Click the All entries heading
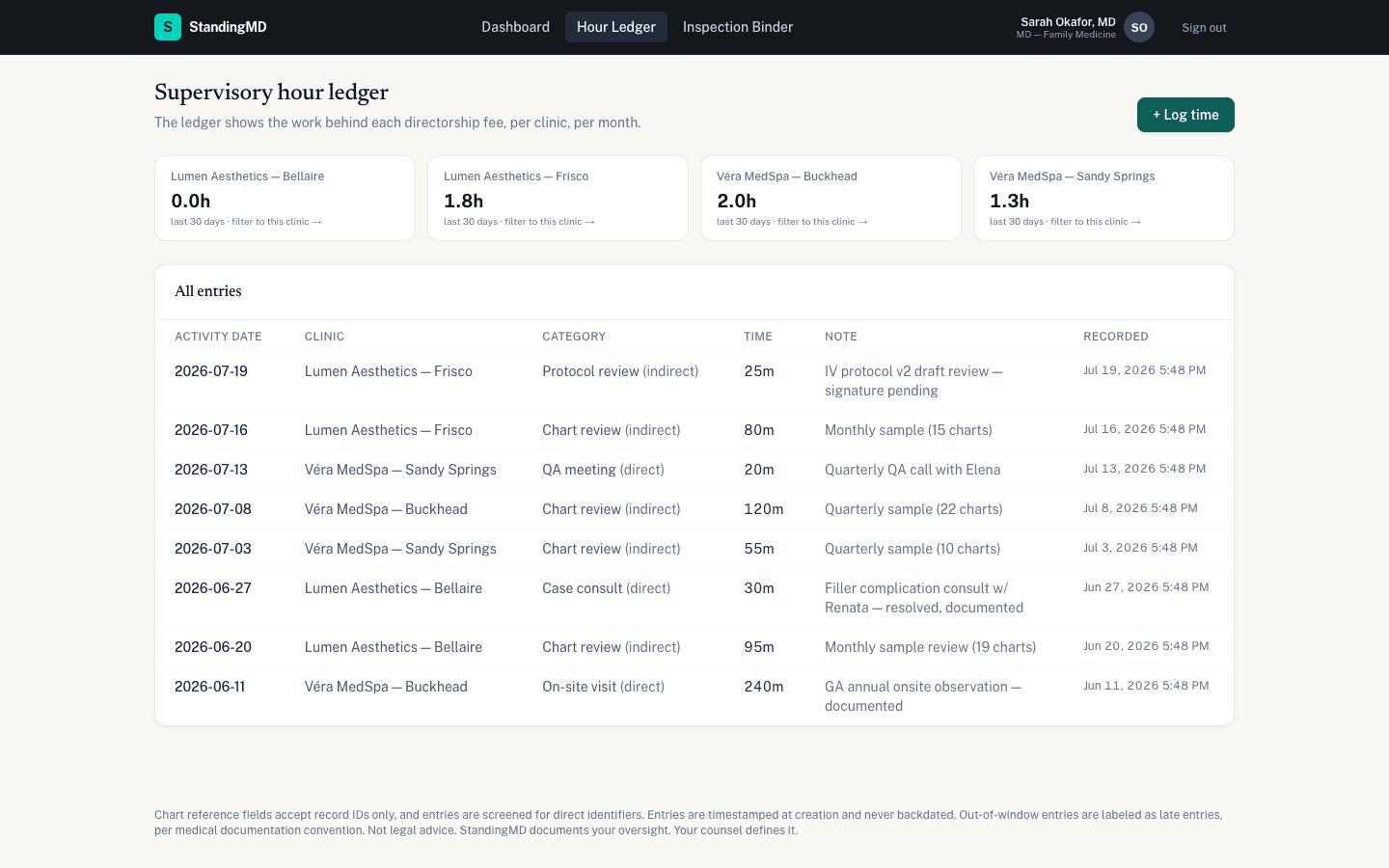This screenshot has width=1389, height=868. pos(208,291)
